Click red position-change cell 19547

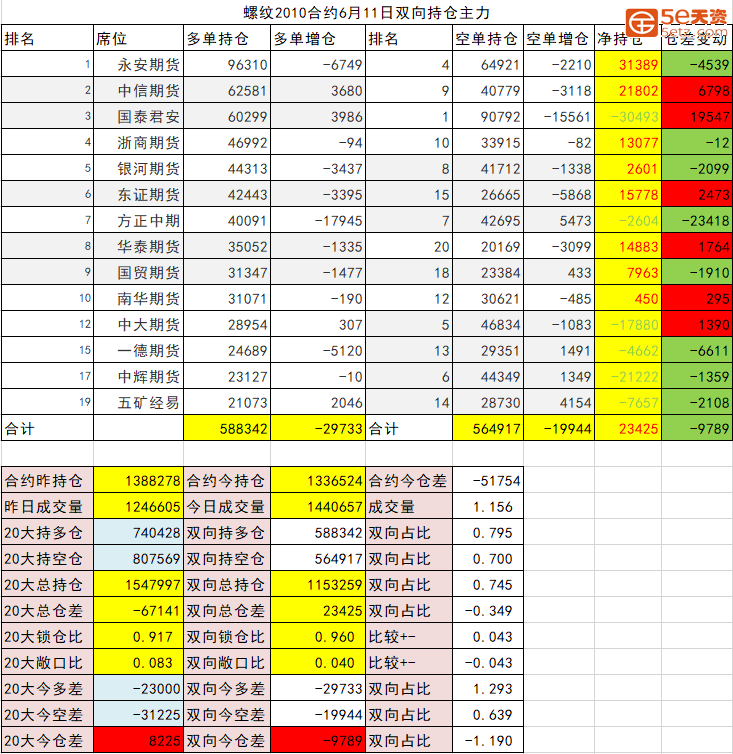point(697,116)
